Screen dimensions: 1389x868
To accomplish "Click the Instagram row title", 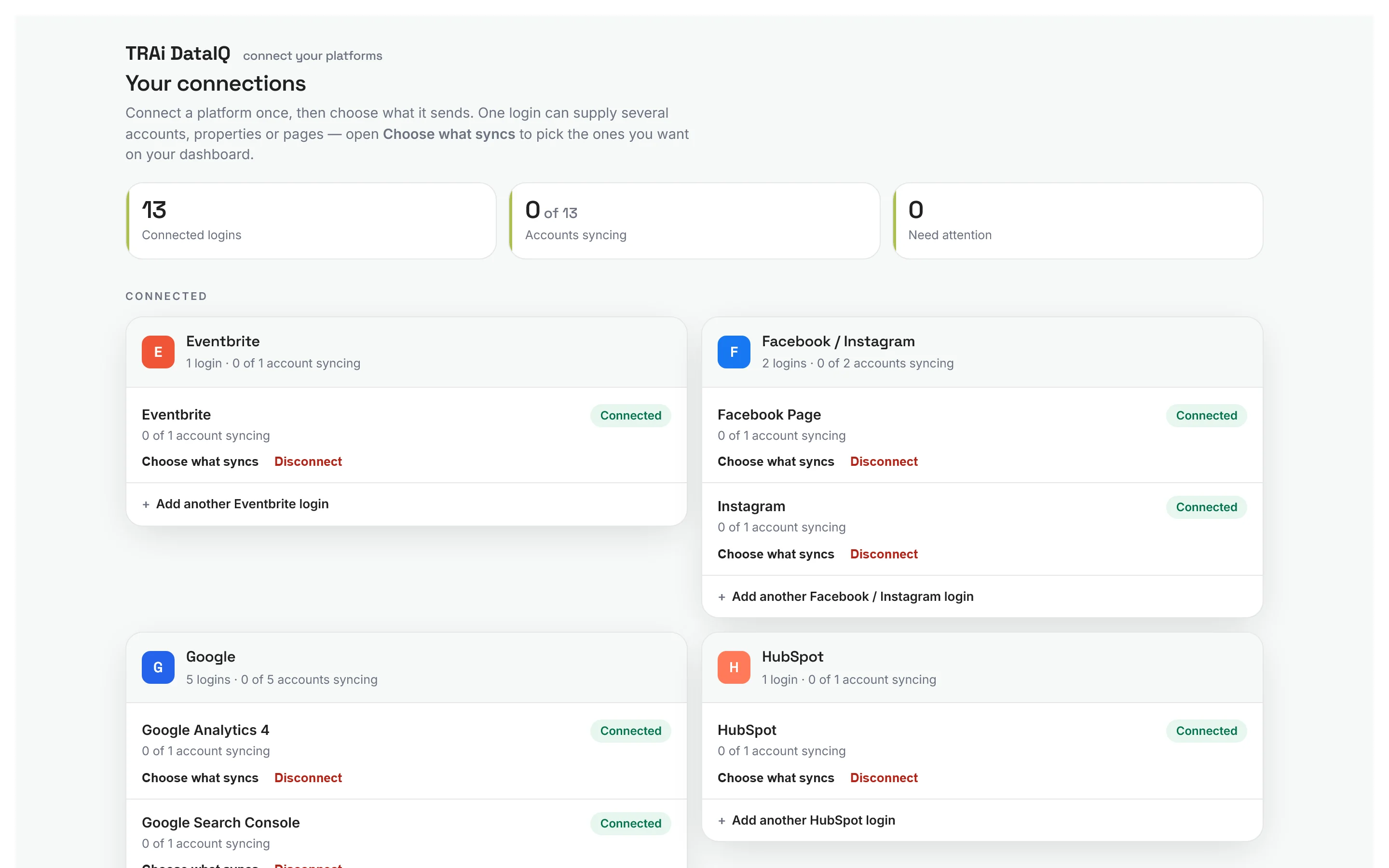I will tap(751, 506).
